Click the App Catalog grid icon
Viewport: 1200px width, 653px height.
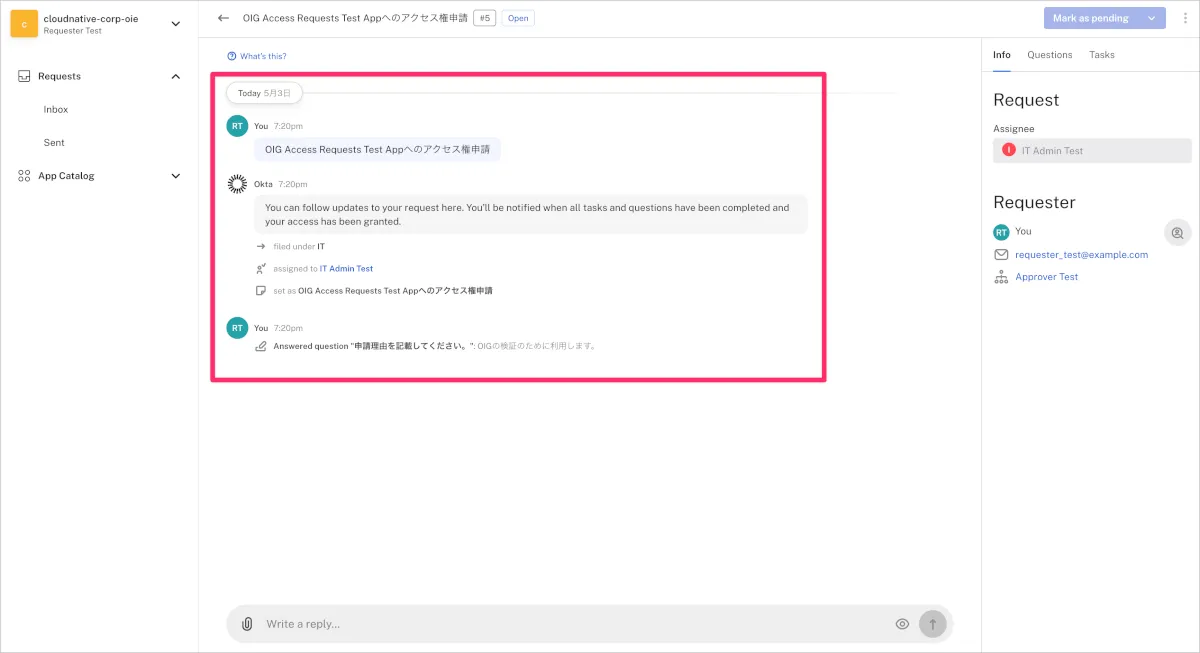[x=24, y=176]
